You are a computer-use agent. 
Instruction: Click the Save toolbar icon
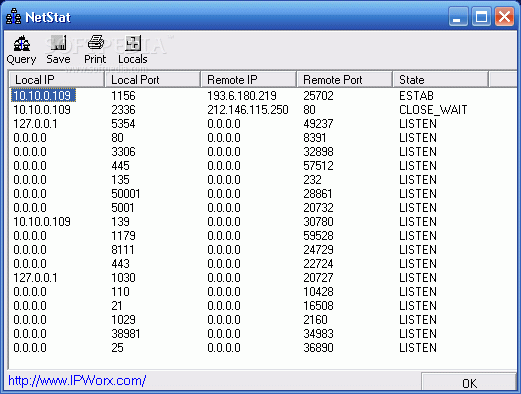58,50
